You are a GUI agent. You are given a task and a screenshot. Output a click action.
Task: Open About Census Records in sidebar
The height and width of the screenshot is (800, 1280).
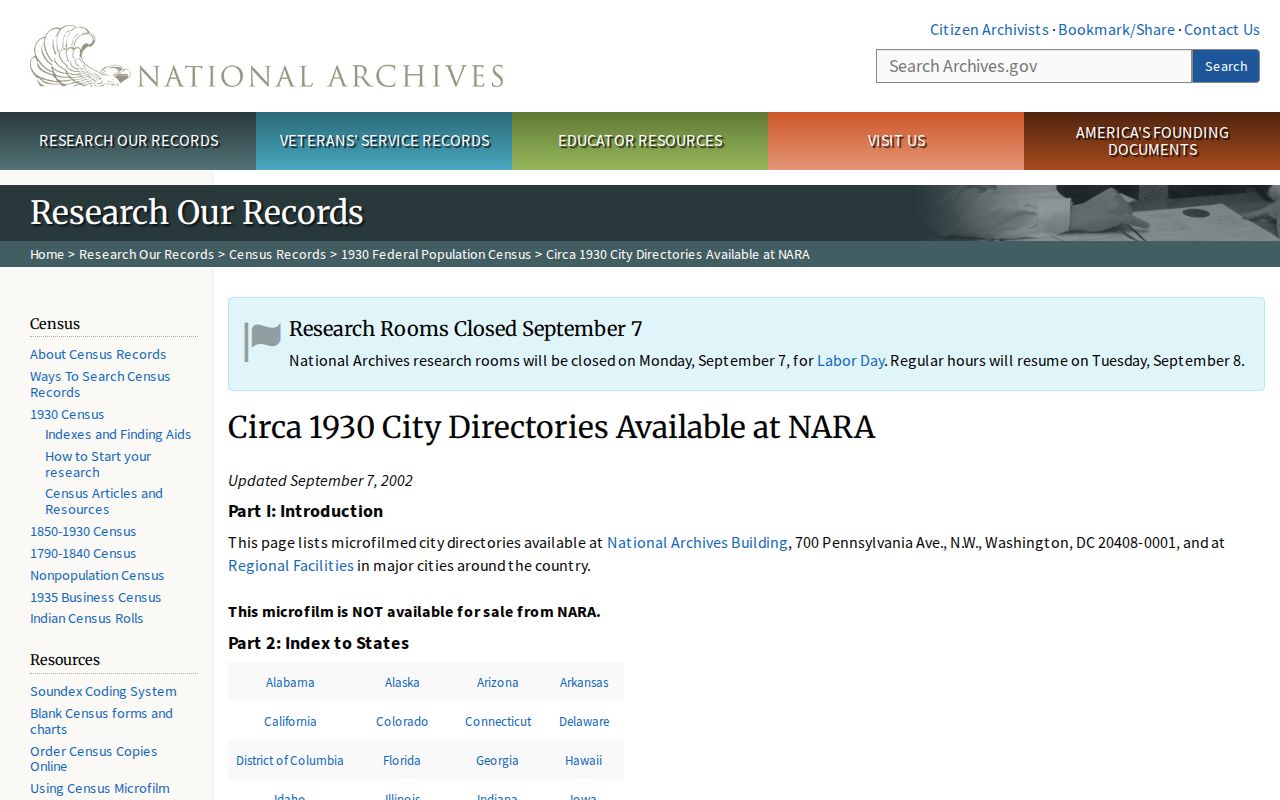98,354
